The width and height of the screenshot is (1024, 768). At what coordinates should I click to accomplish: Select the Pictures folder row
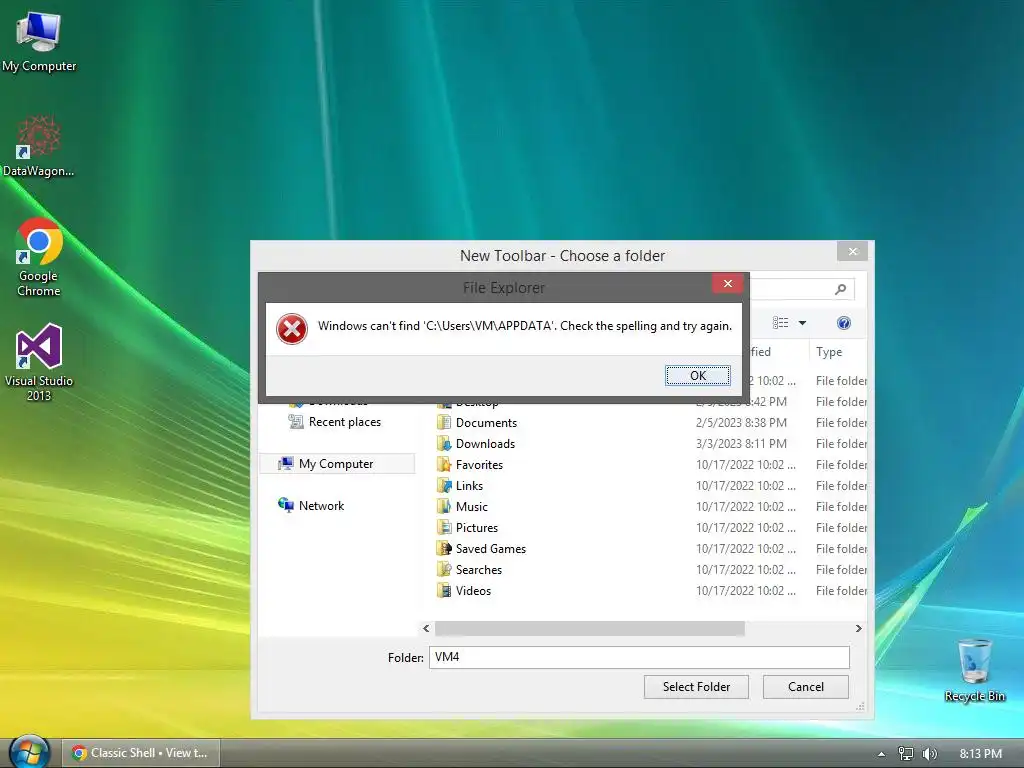pyautogui.click(x=651, y=527)
